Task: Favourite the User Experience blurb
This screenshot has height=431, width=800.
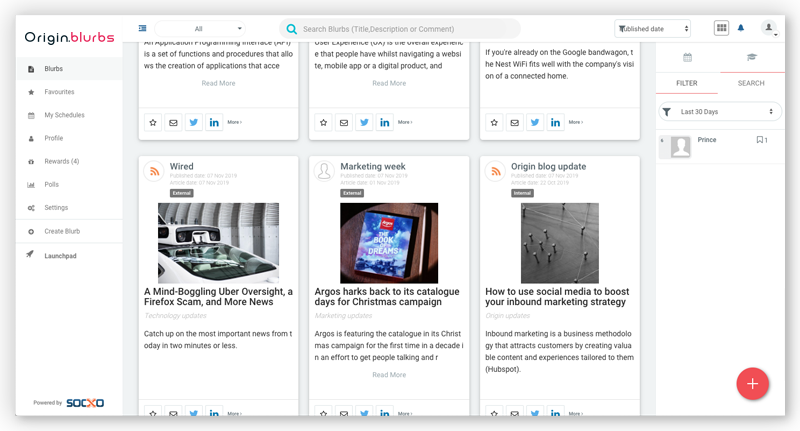Action: tap(323, 122)
